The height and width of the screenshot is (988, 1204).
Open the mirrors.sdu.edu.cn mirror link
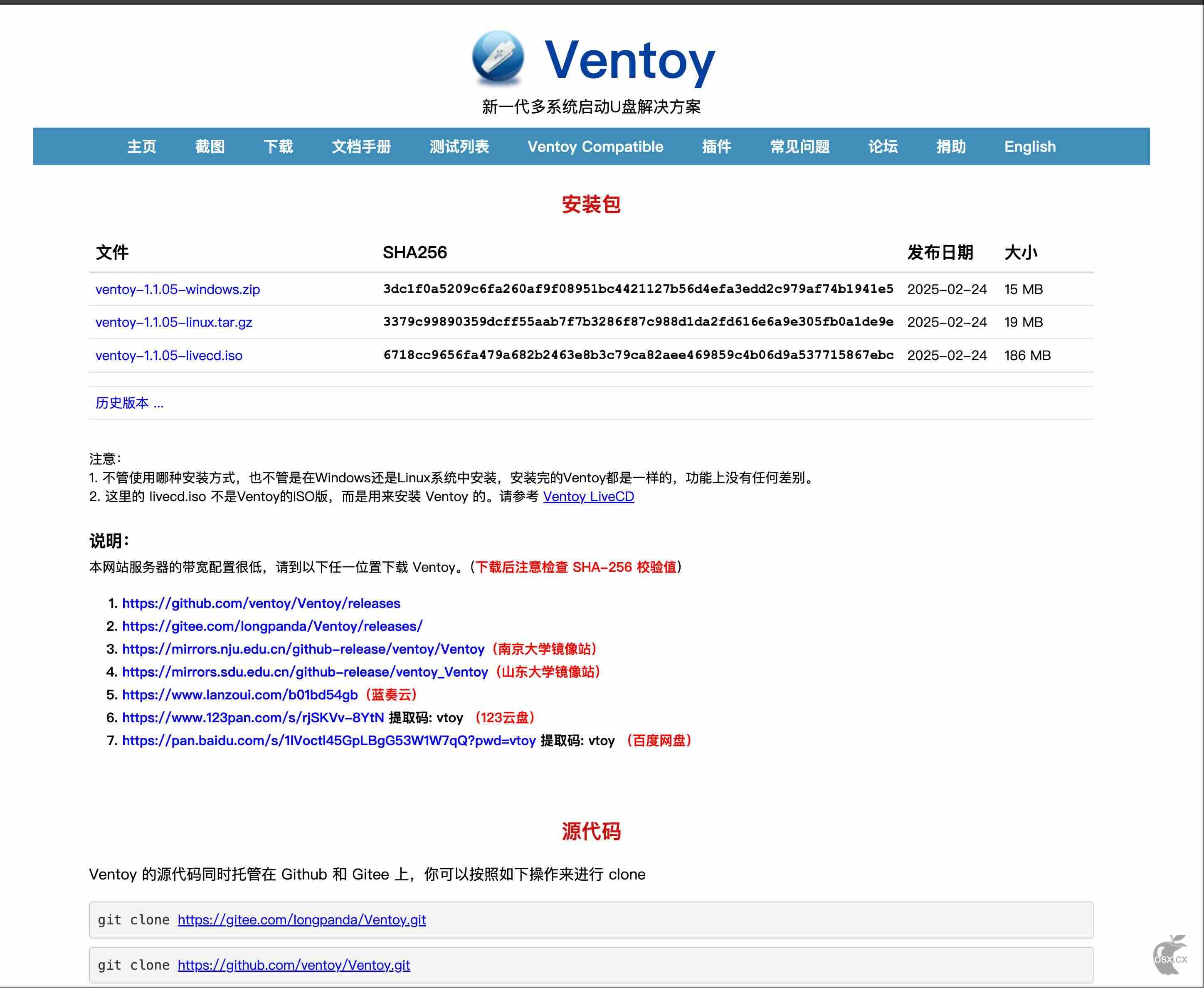(305, 672)
